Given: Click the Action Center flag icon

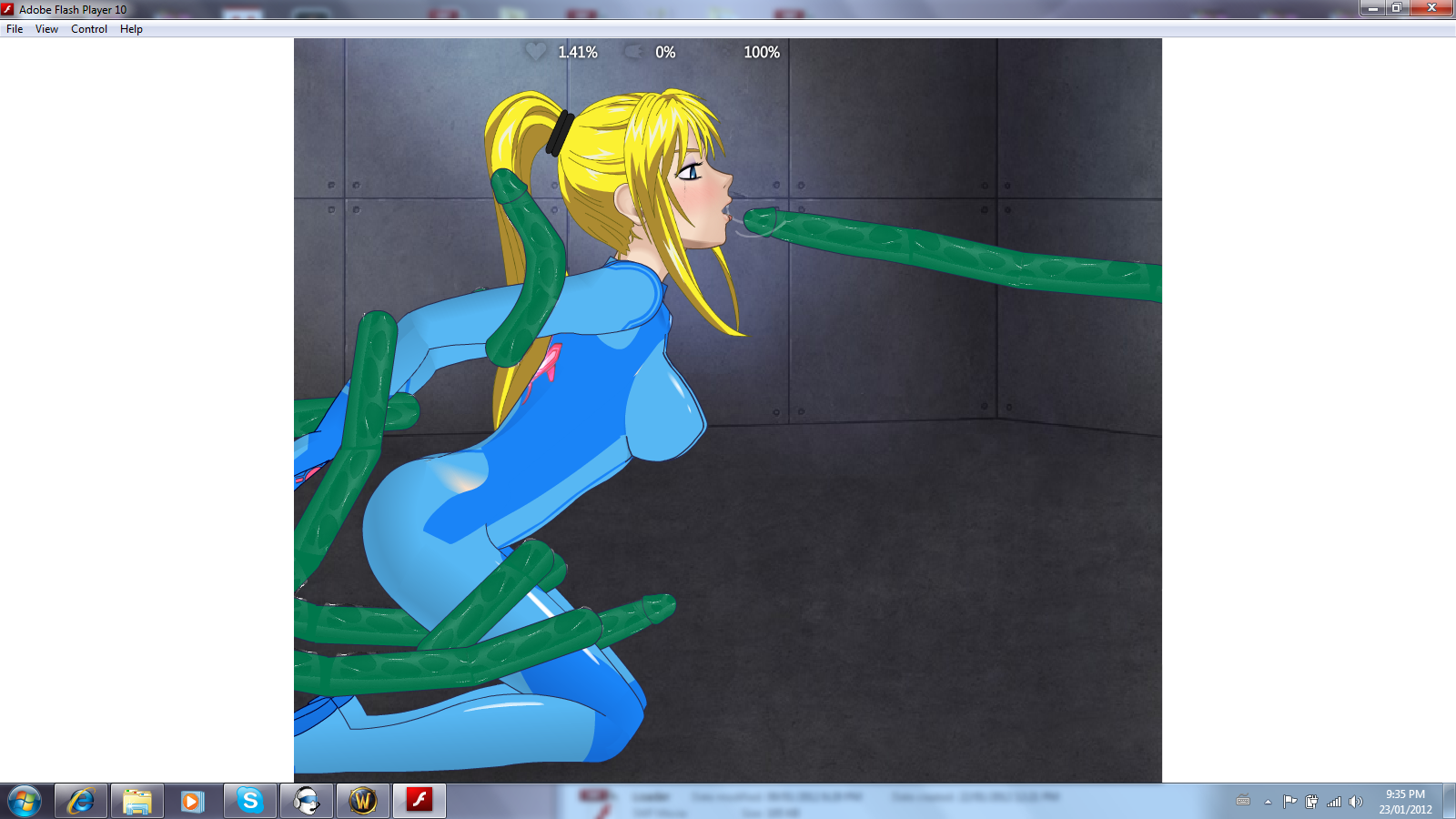Looking at the screenshot, I should tap(1289, 802).
